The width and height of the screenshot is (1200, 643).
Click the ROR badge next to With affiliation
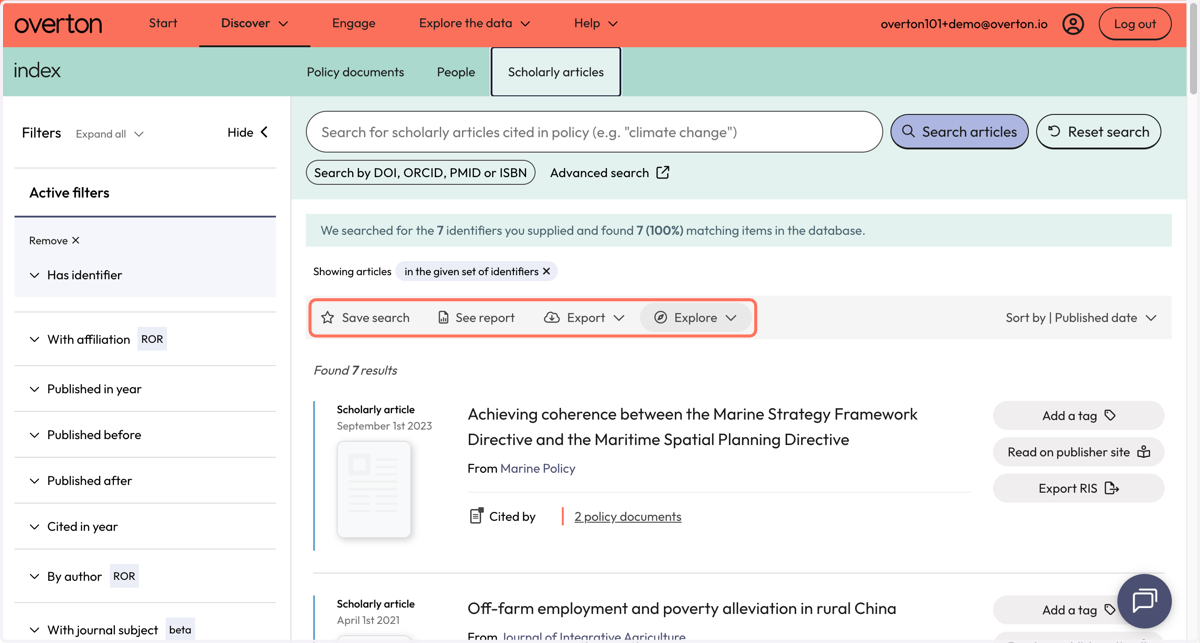pyautogui.click(x=152, y=339)
